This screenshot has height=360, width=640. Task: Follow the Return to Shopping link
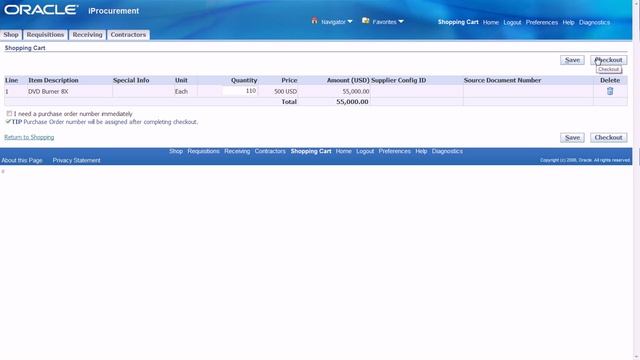tap(29, 137)
